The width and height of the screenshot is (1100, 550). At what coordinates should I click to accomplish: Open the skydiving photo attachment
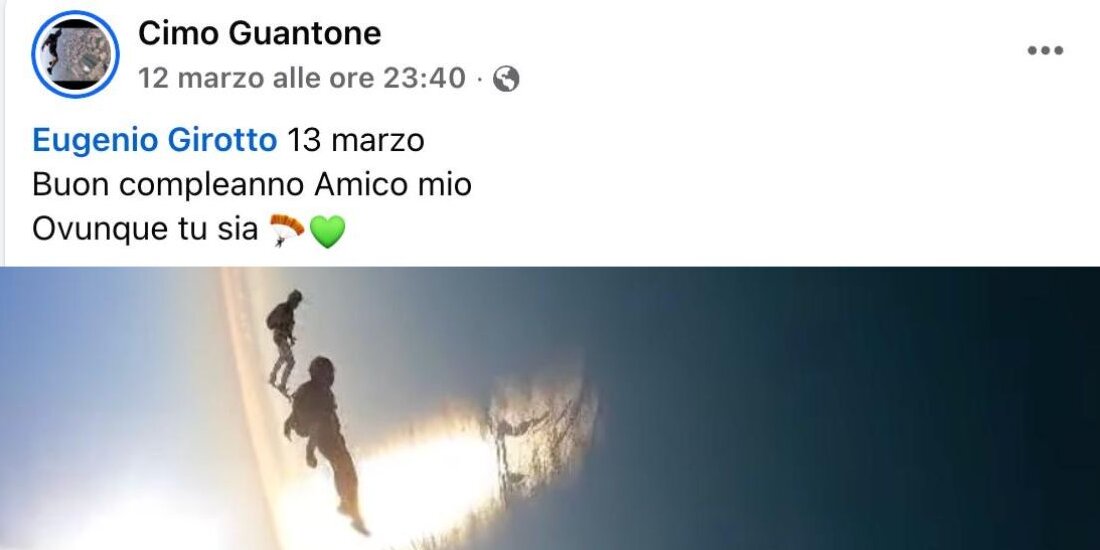[x=550, y=408]
